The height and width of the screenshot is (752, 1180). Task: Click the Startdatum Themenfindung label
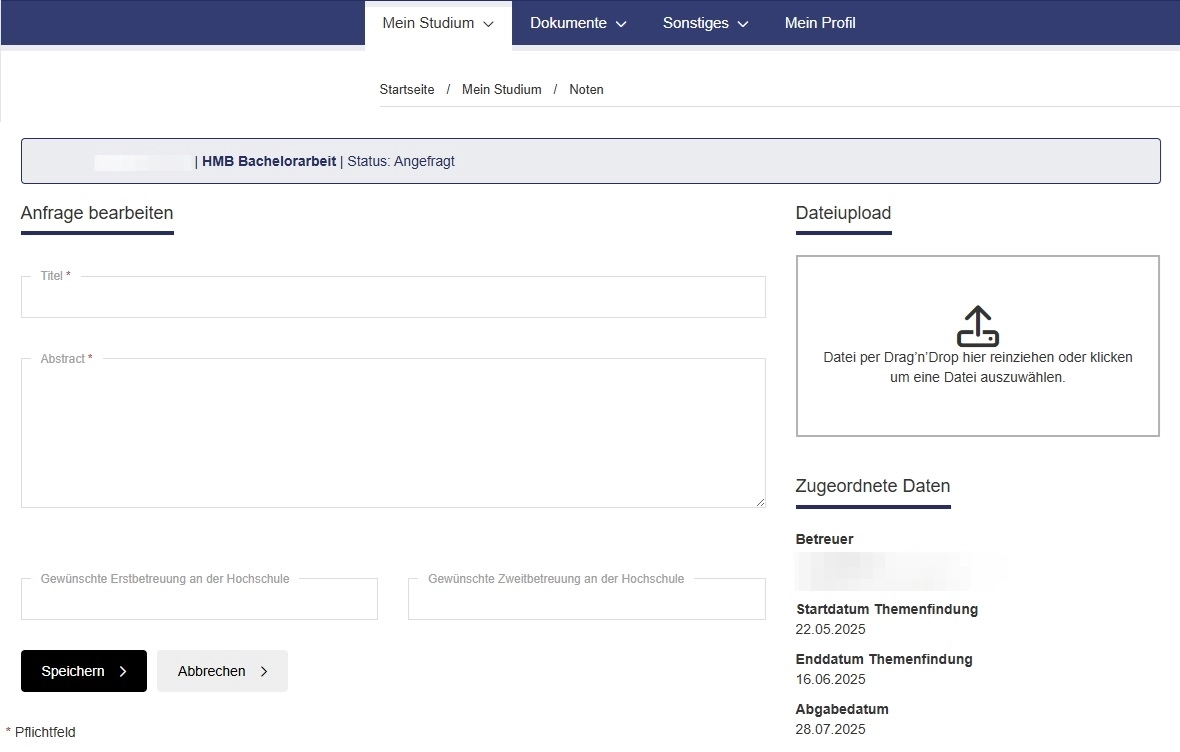pyautogui.click(x=887, y=609)
